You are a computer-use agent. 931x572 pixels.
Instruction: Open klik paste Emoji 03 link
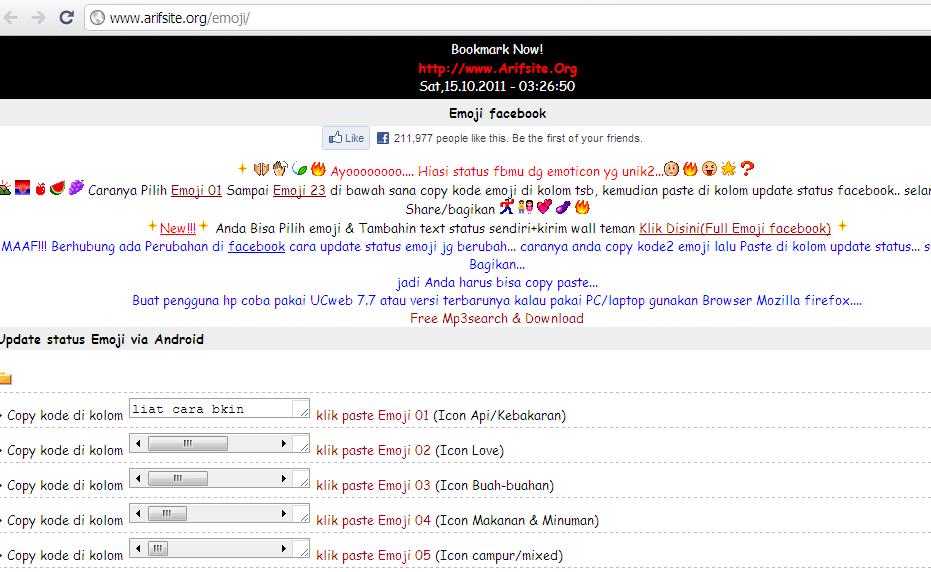click(373, 485)
